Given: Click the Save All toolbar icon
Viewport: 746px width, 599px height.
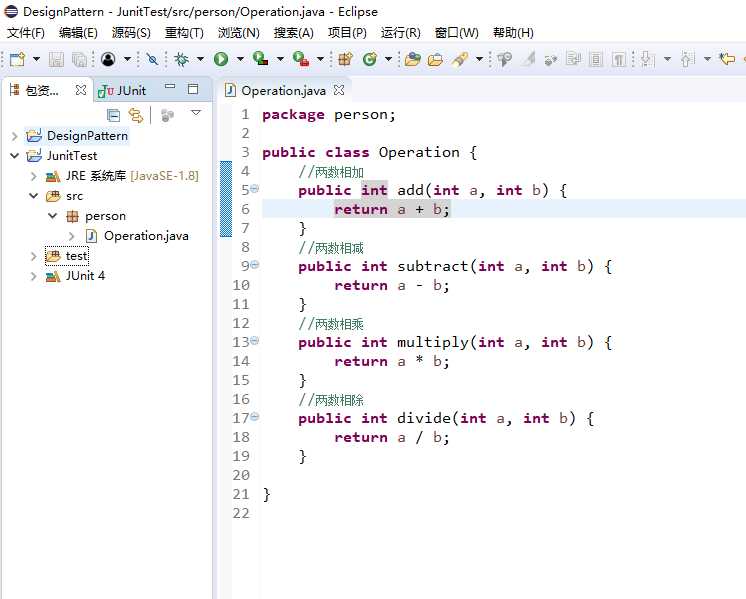Looking at the screenshot, I should 79,59.
